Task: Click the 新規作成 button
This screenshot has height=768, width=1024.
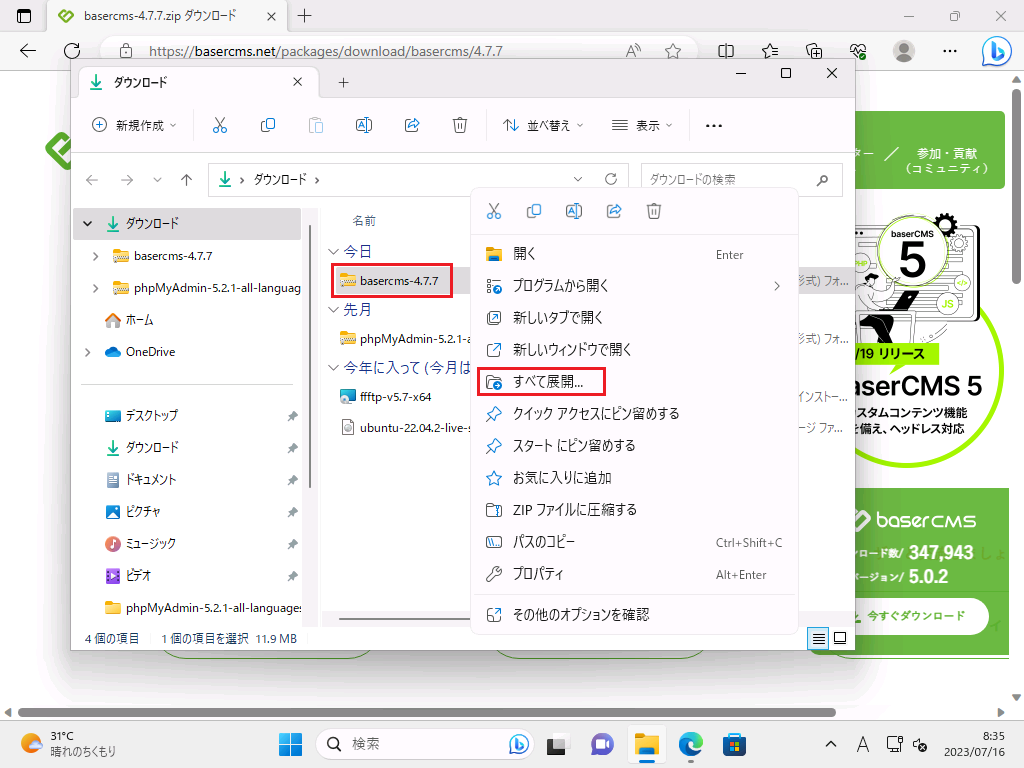Action: click(x=134, y=125)
